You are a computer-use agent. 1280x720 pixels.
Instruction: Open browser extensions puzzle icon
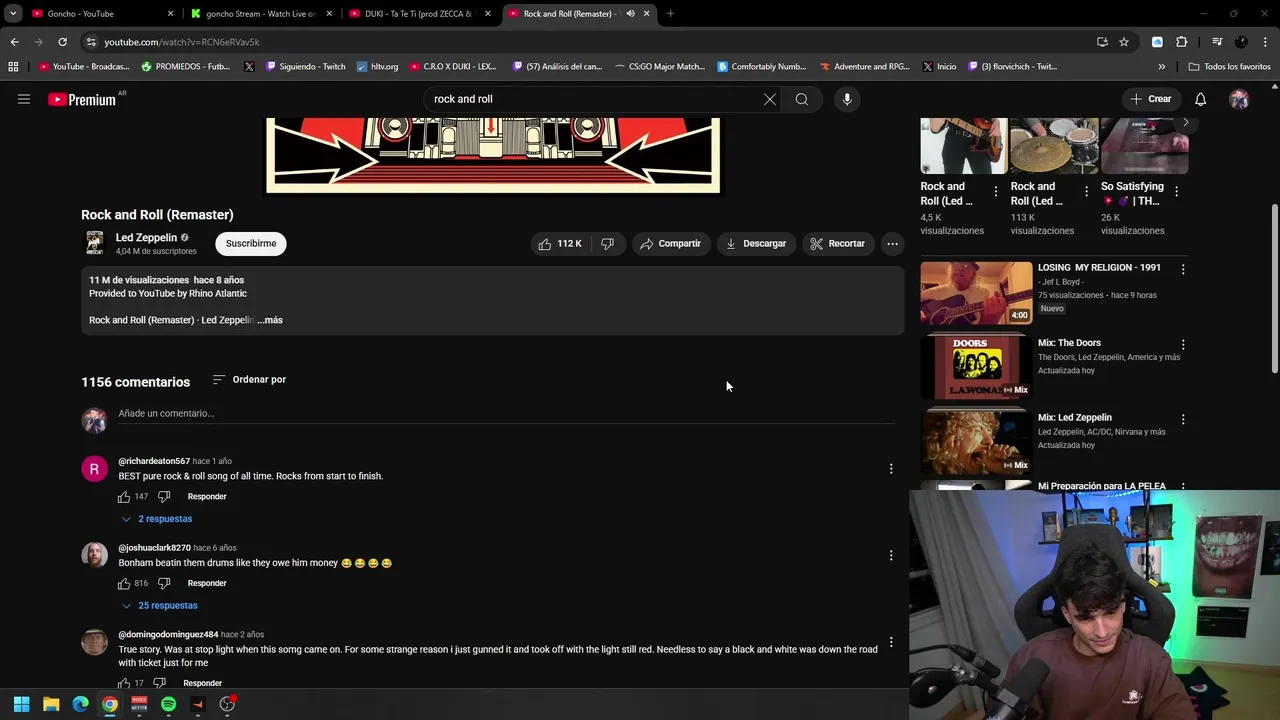click(x=1182, y=42)
